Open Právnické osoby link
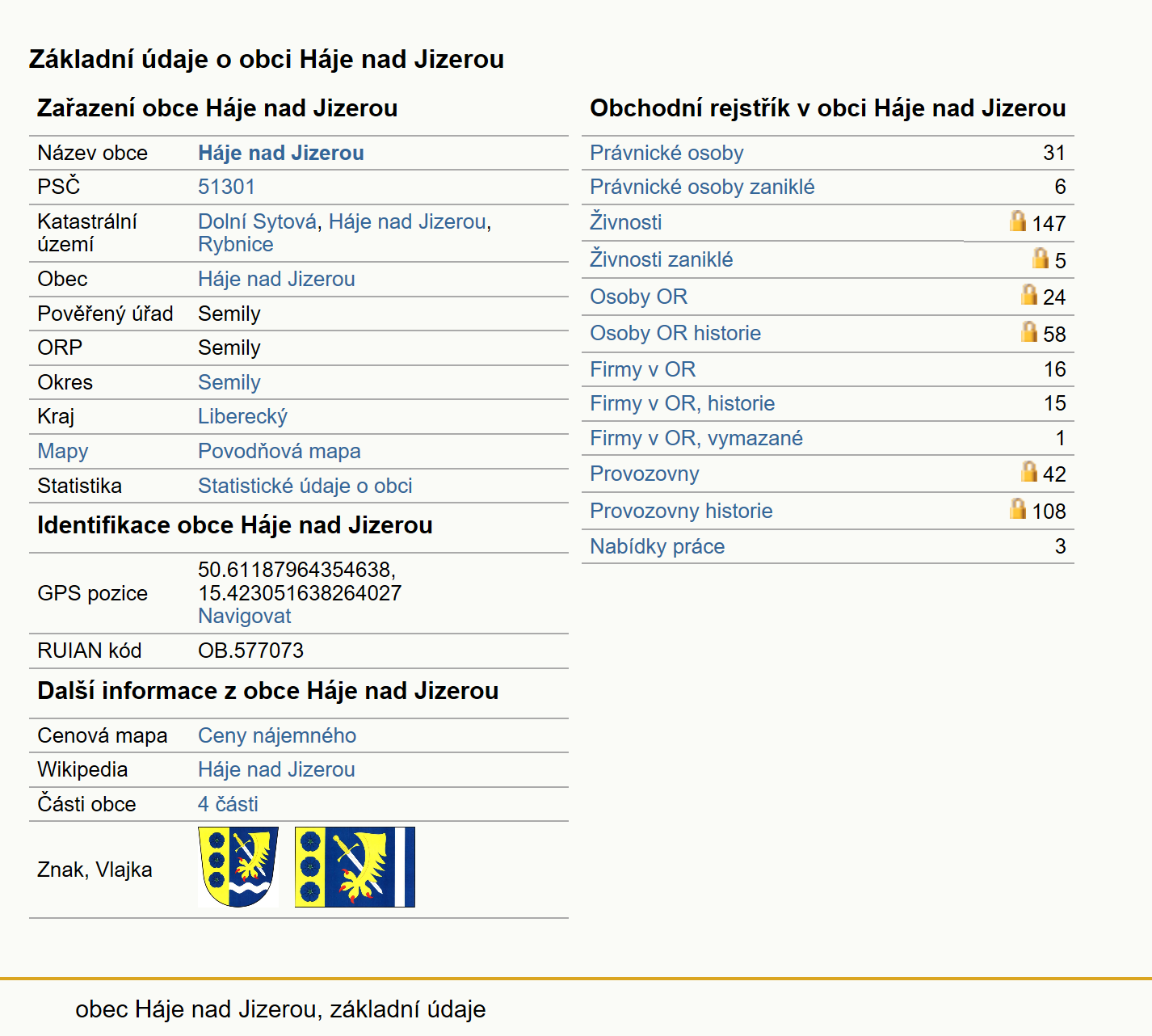 666,153
